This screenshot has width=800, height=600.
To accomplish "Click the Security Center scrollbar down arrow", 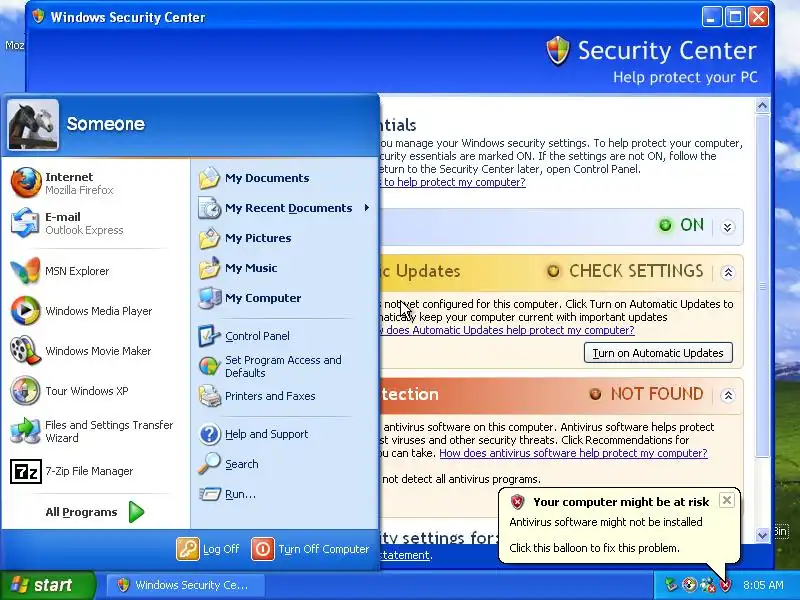I will click(762, 535).
